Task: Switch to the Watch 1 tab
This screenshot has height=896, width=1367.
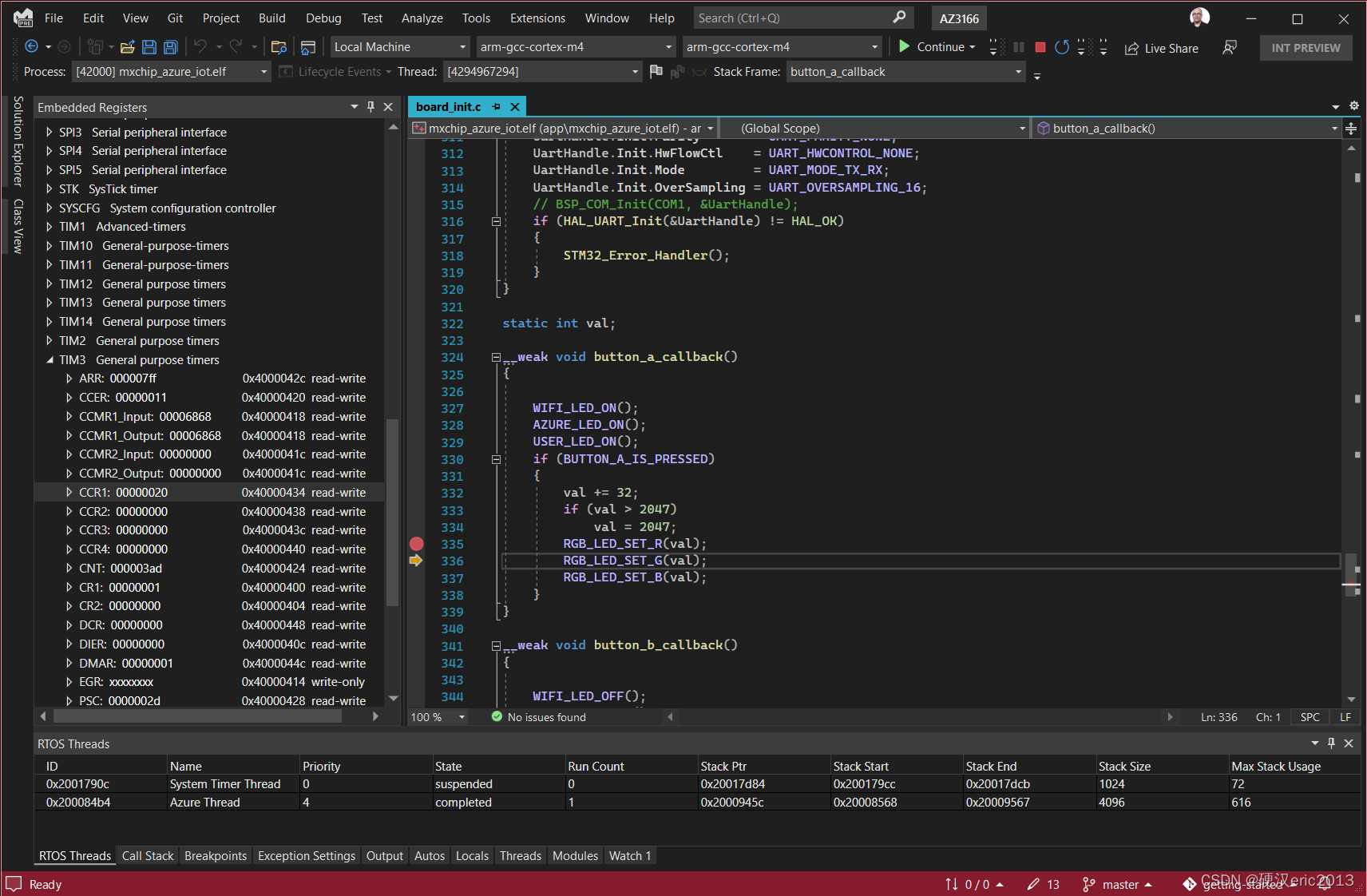Action: [630, 855]
